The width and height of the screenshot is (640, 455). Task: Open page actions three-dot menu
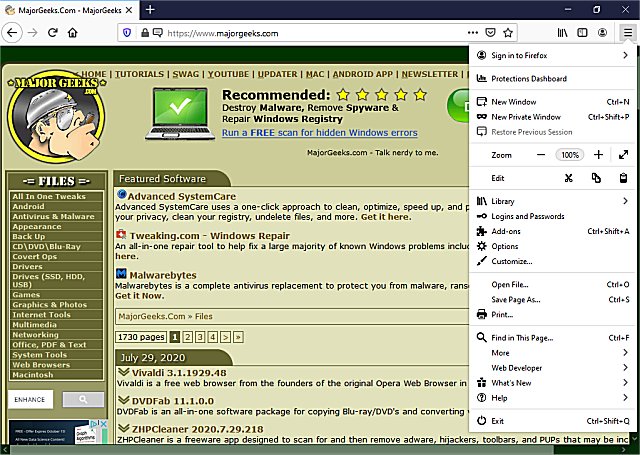[473, 33]
